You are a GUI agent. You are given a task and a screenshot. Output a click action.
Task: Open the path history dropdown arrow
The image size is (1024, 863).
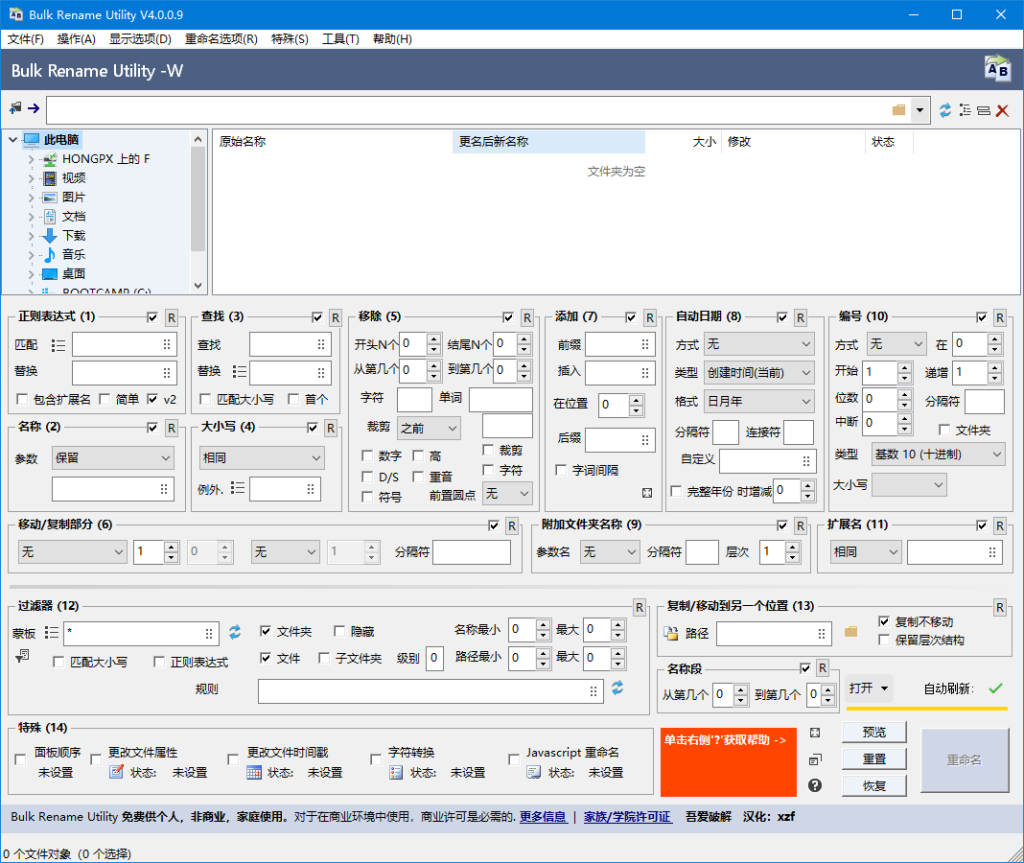tap(920, 110)
